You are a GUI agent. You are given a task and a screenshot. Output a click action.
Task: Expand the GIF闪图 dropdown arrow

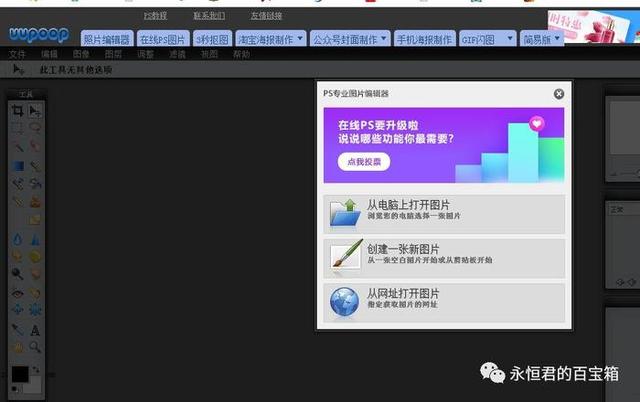point(510,39)
